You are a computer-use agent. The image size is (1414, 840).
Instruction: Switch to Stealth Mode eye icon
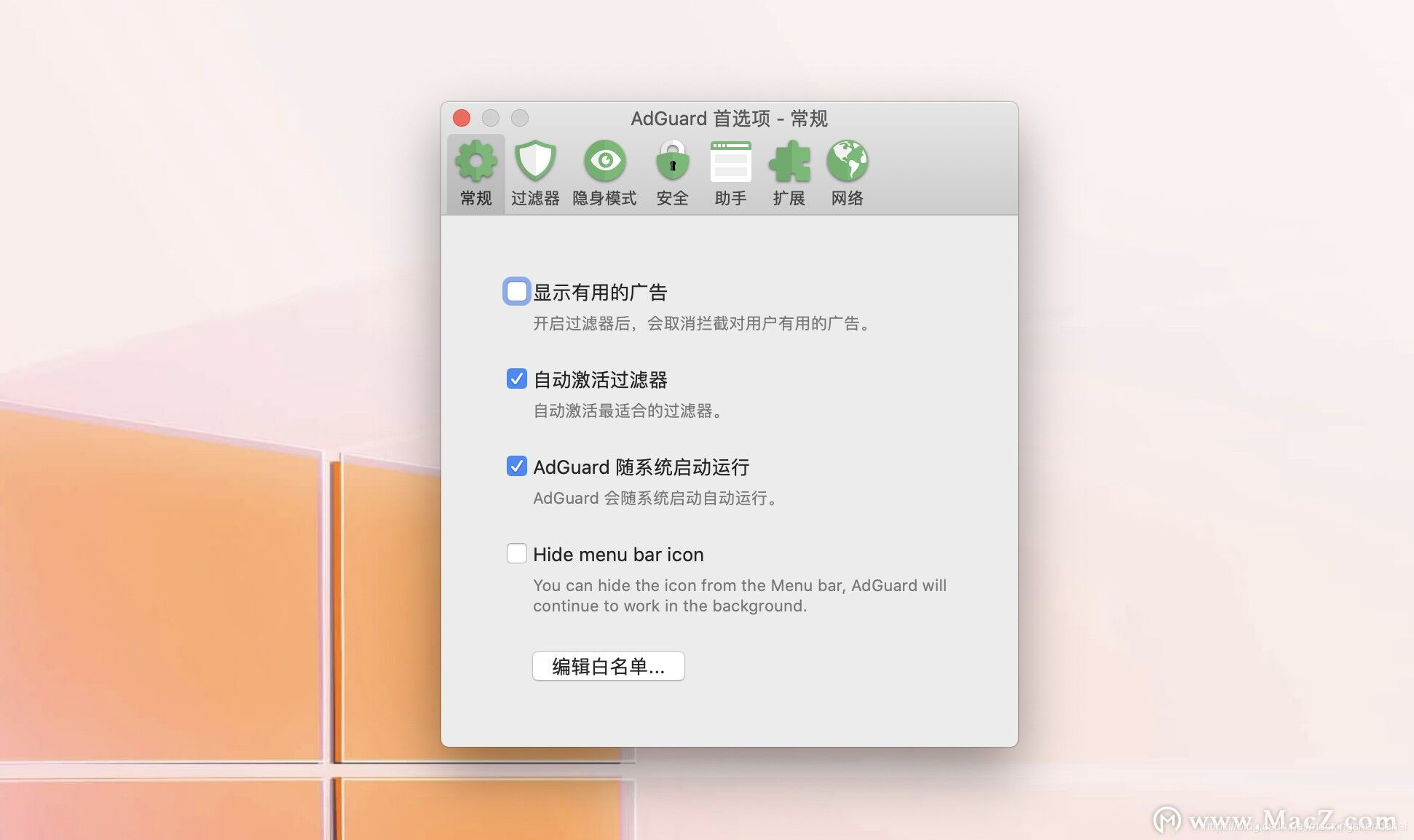click(x=604, y=162)
